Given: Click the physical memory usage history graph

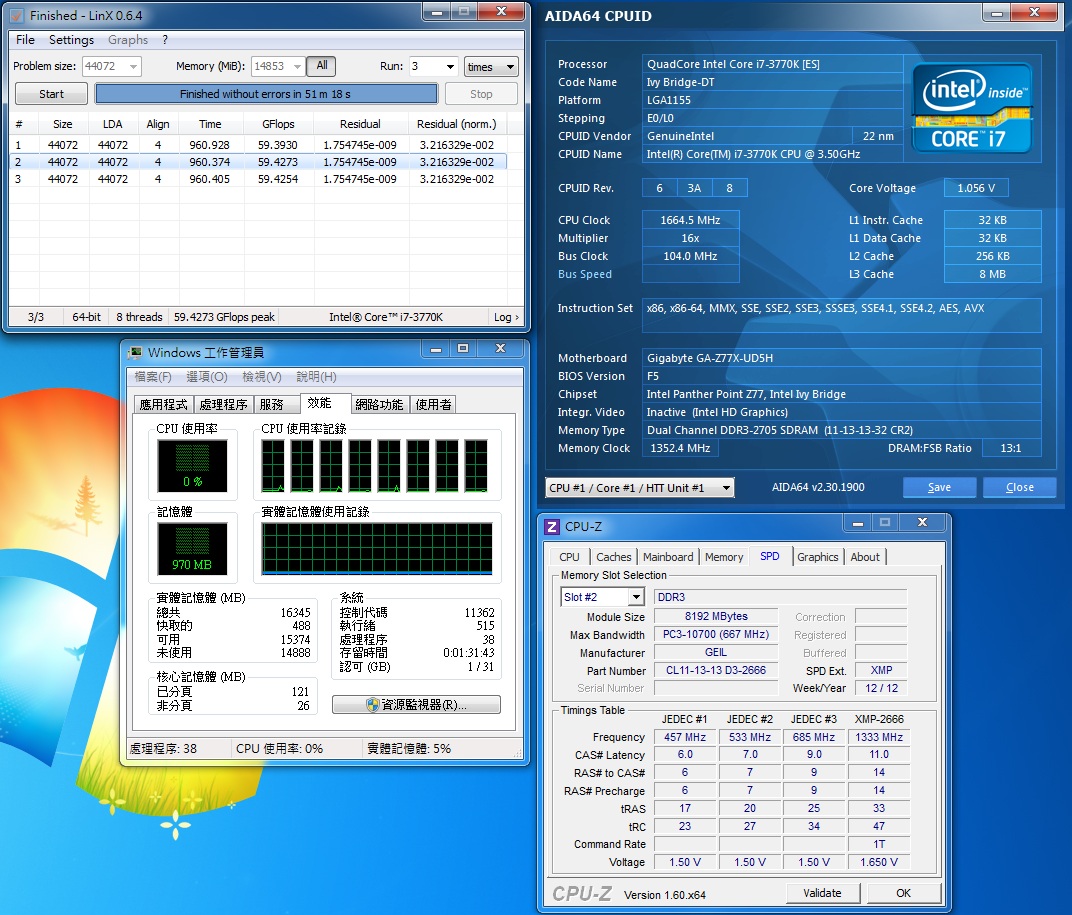Looking at the screenshot, I should pos(377,548).
